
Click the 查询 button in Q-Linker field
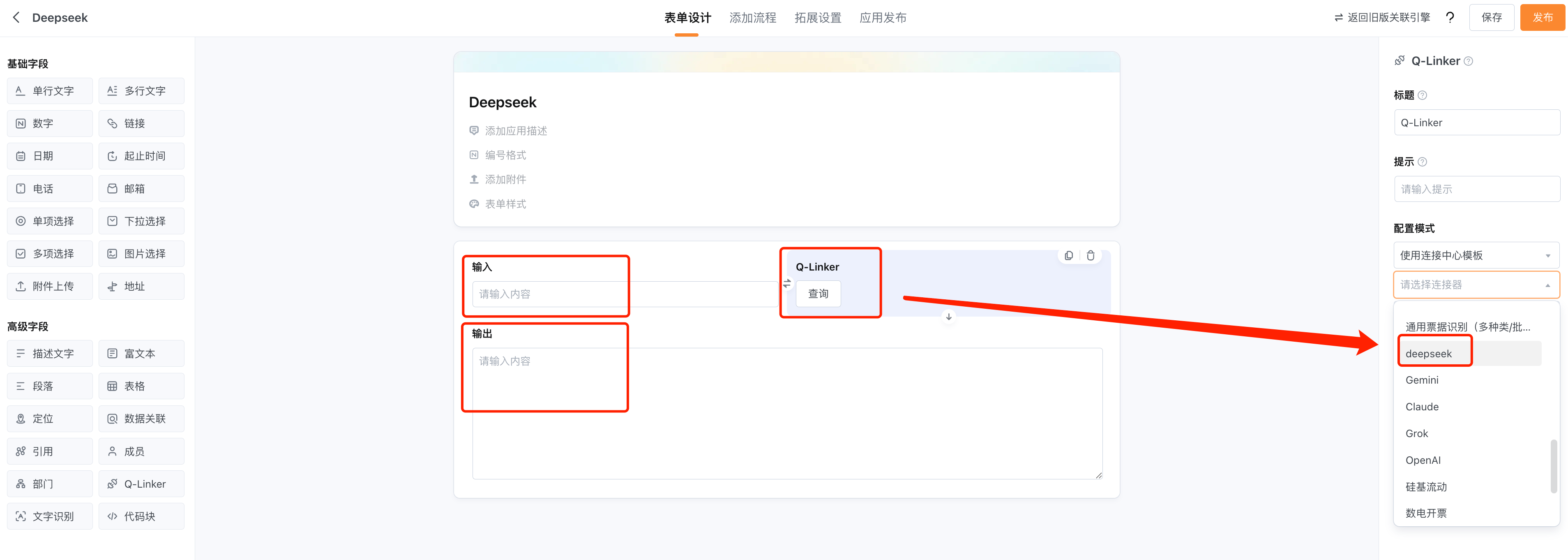[x=818, y=294]
